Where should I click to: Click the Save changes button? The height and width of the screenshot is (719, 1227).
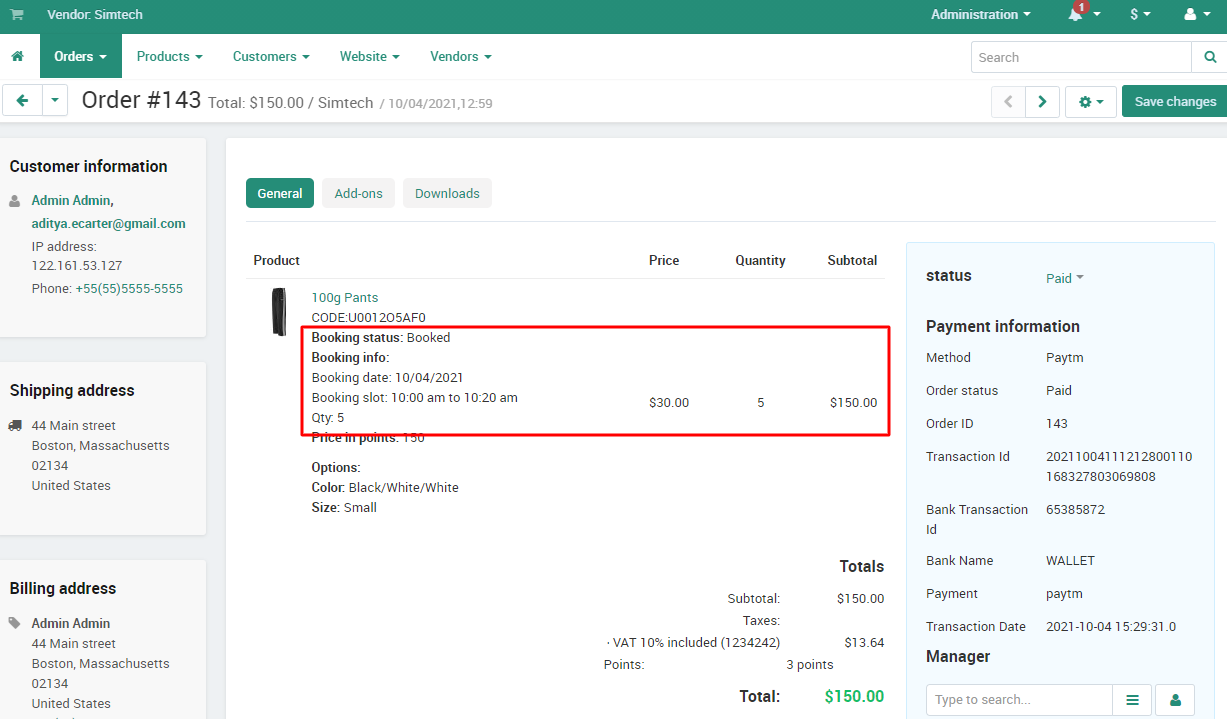pos(1175,101)
